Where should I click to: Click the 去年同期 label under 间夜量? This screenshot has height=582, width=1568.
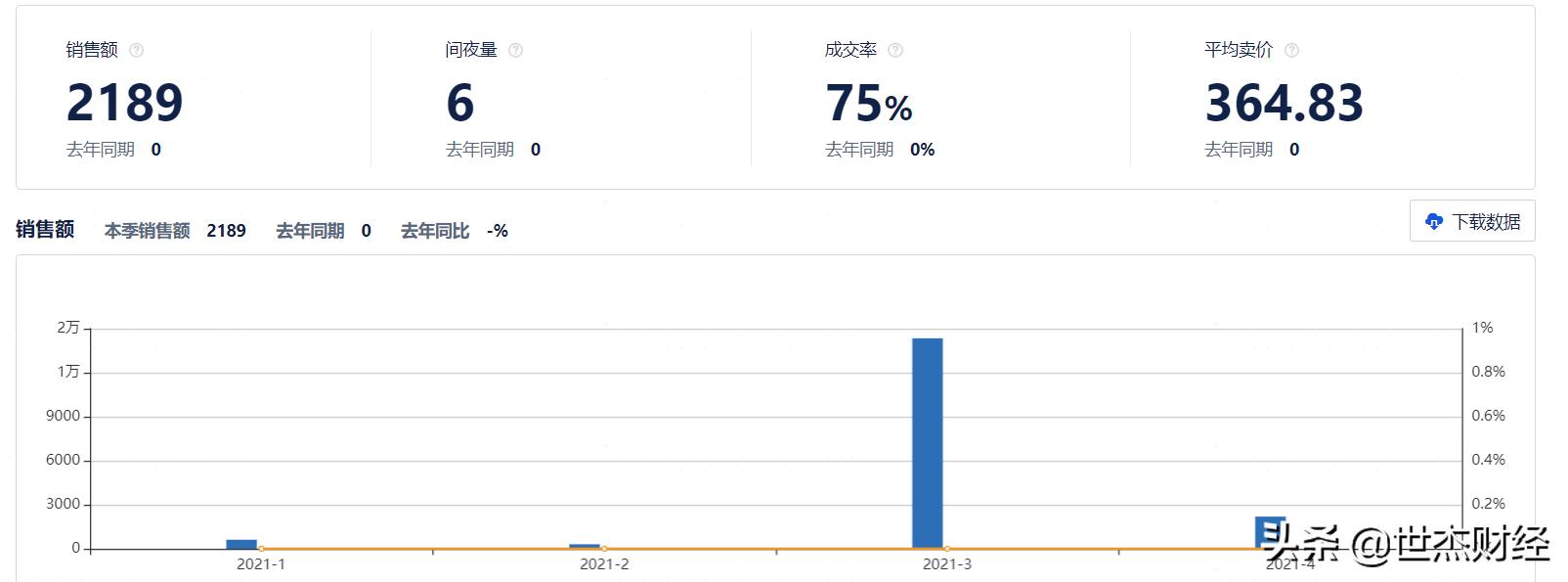pos(480,150)
